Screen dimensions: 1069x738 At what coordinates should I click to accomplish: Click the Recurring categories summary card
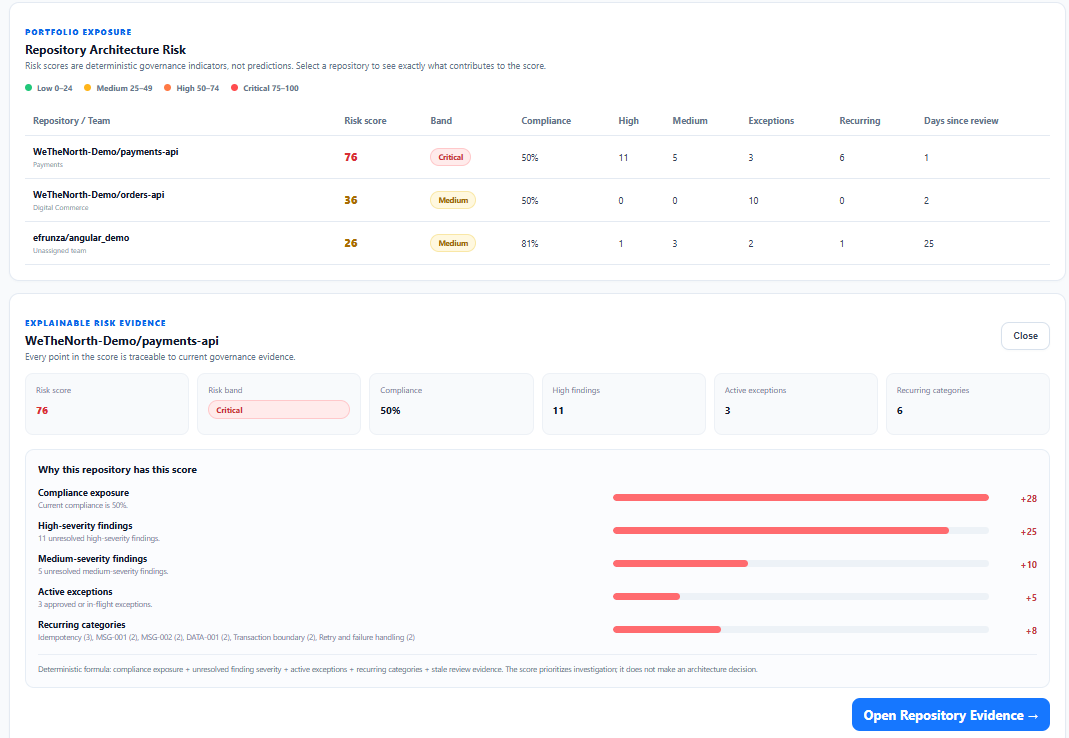pos(967,404)
